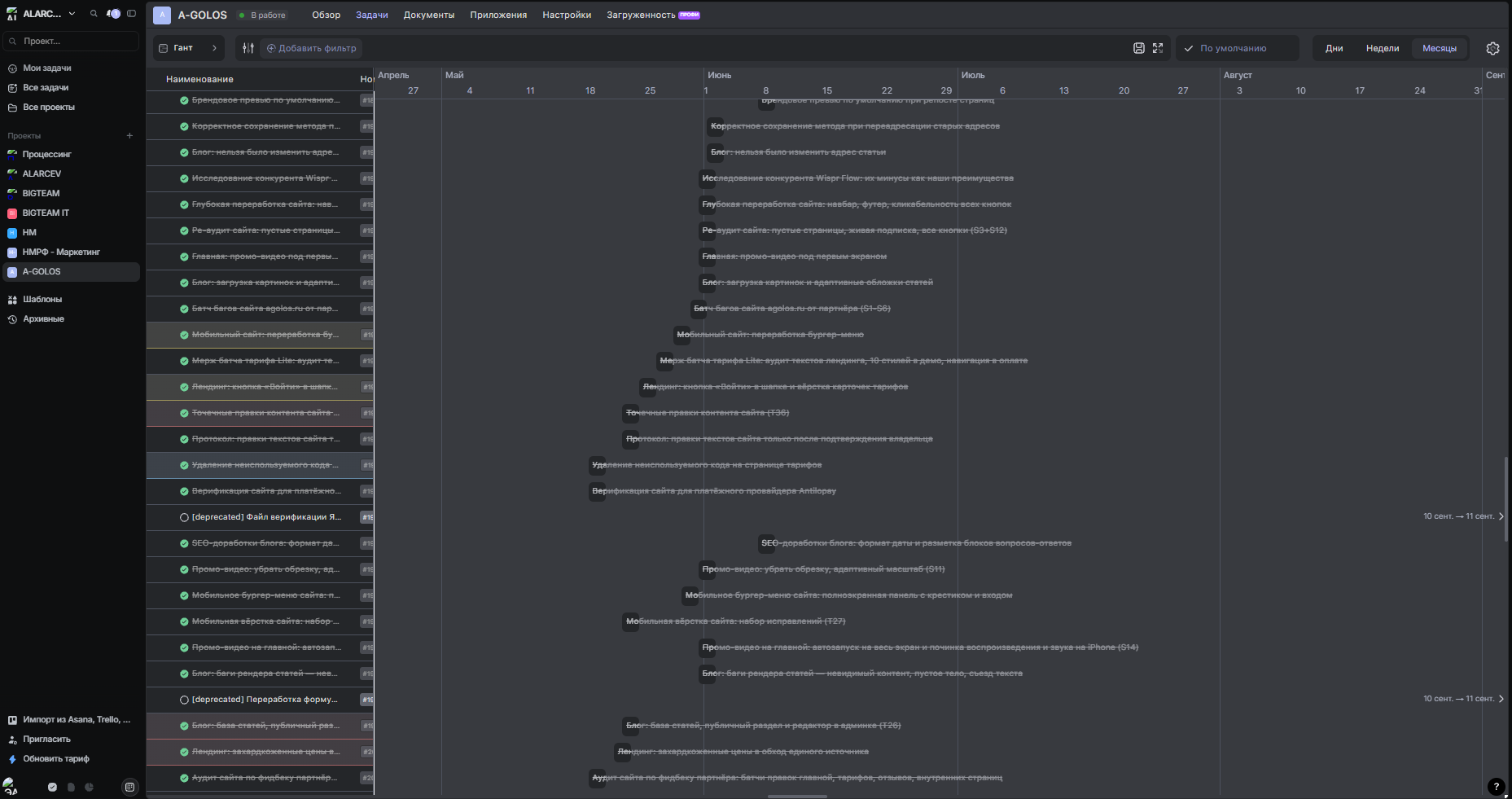Open the Гант view selector
This screenshot has height=799, width=1512.
pos(190,48)
